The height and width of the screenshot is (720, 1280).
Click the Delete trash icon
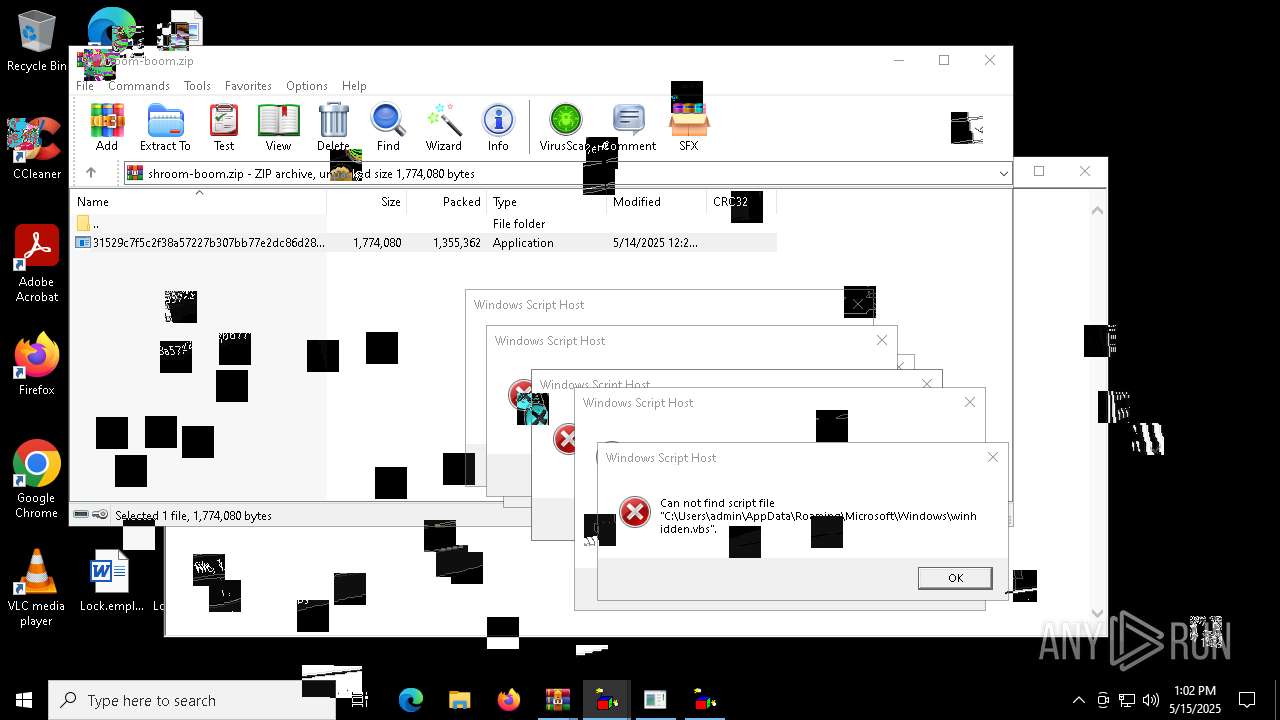click(333, 127)
